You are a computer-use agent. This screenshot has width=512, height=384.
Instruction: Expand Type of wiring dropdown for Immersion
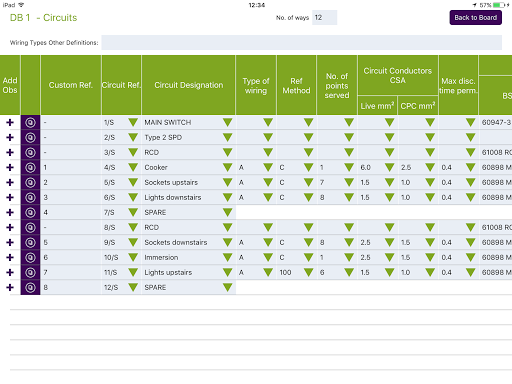click(x=268, y=257)
